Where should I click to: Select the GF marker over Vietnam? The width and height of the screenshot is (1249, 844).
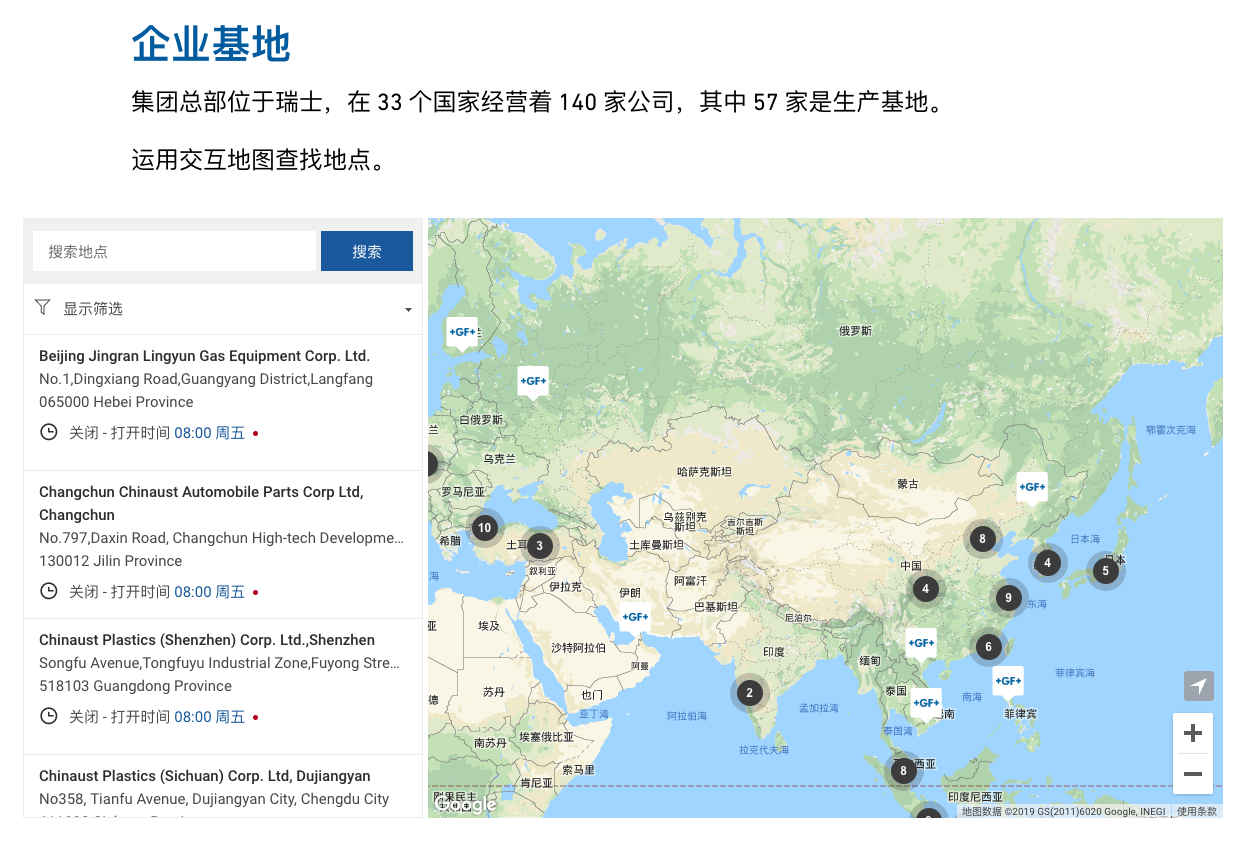pos(927,703)
